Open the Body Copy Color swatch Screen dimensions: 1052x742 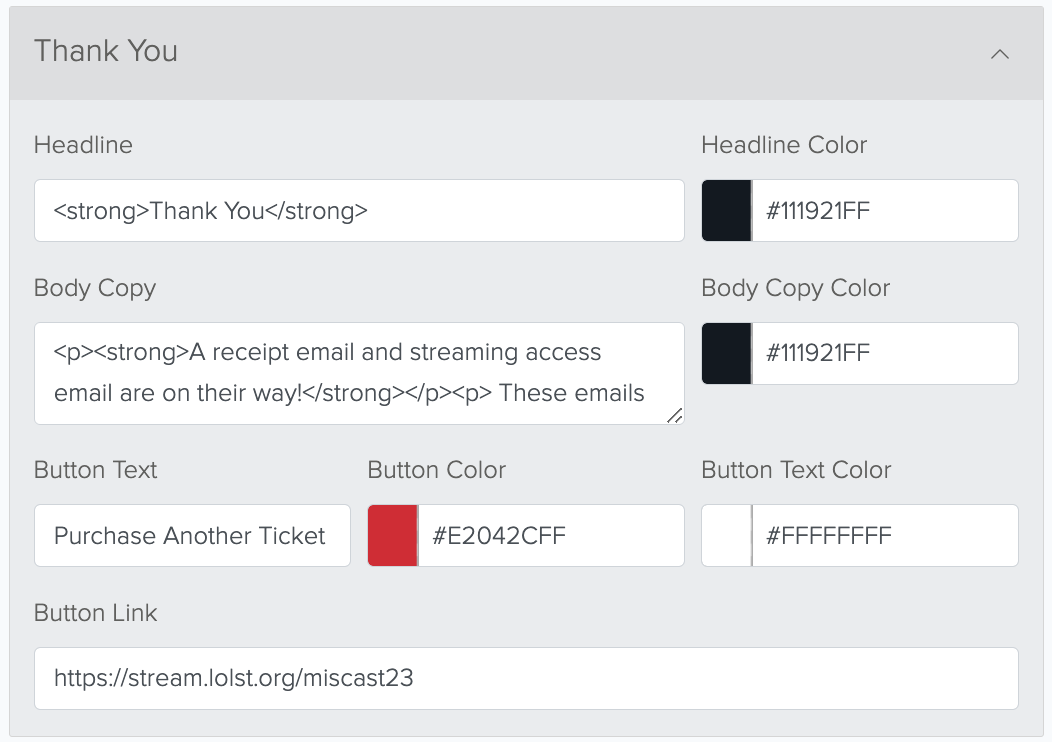[x=727, y=354]
